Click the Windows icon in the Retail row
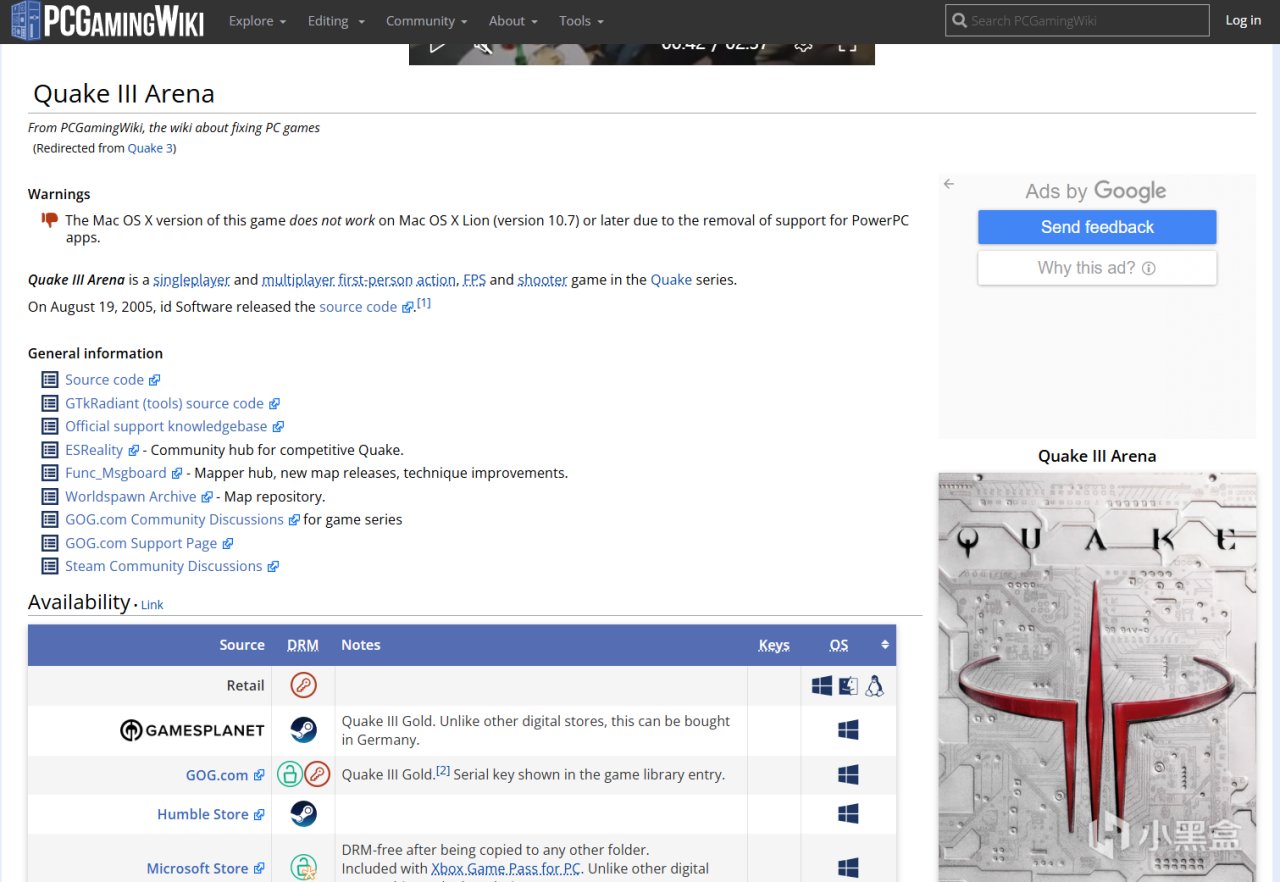Viewport: 1280px width, 882px height. coord(822,686)
